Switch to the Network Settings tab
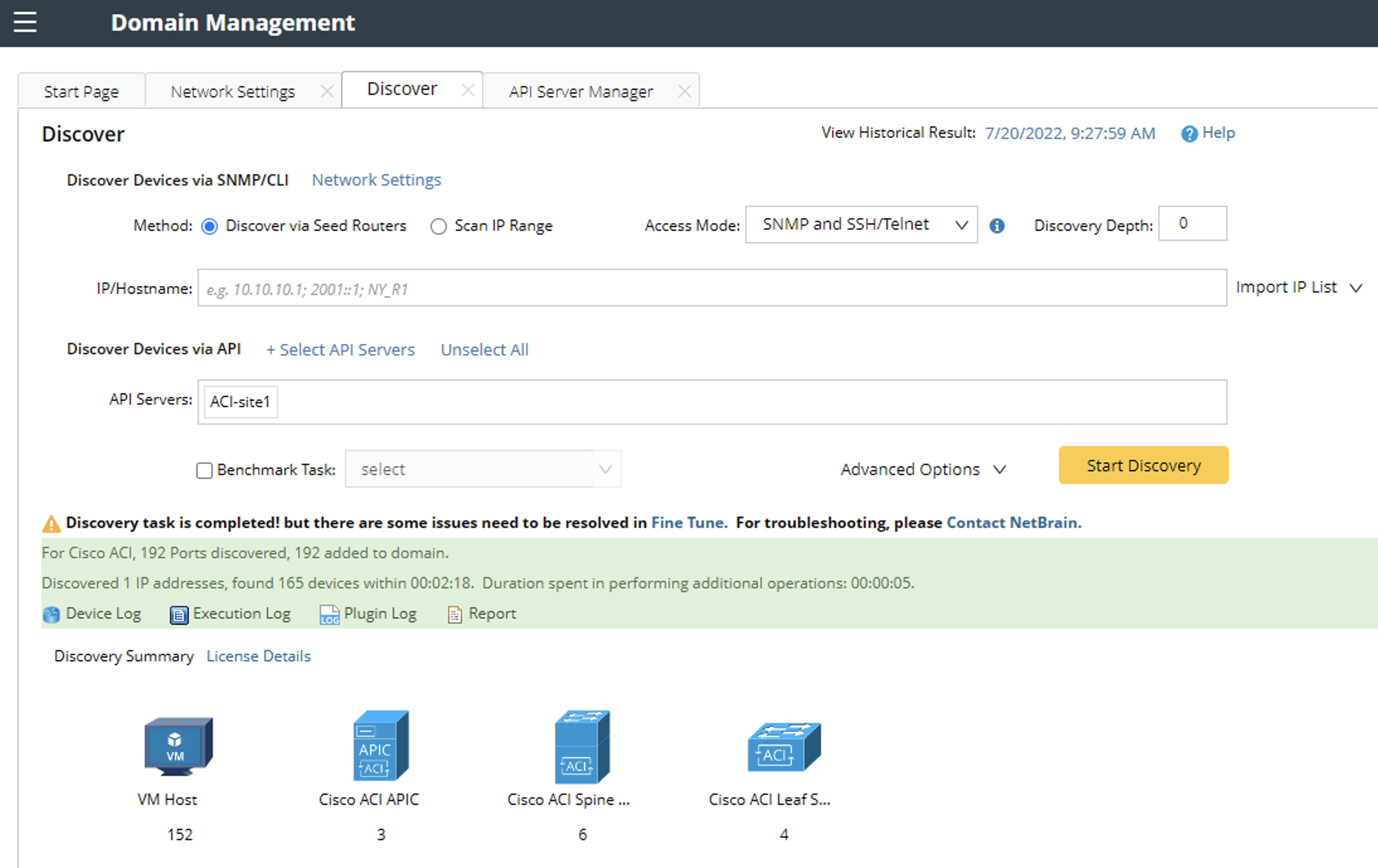 point(232,91)
